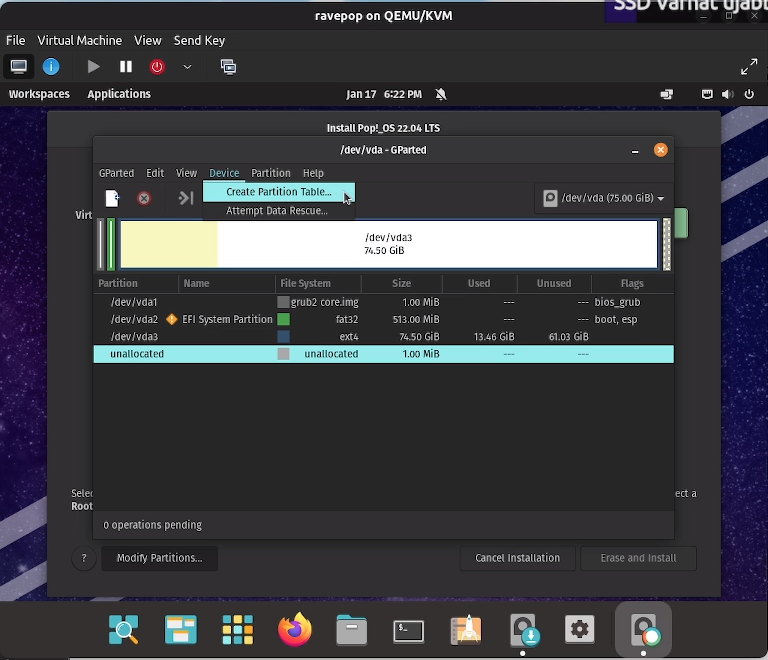Click the green fat32 color swatch
Screen dimensions: 768x660
click(283, 319)
